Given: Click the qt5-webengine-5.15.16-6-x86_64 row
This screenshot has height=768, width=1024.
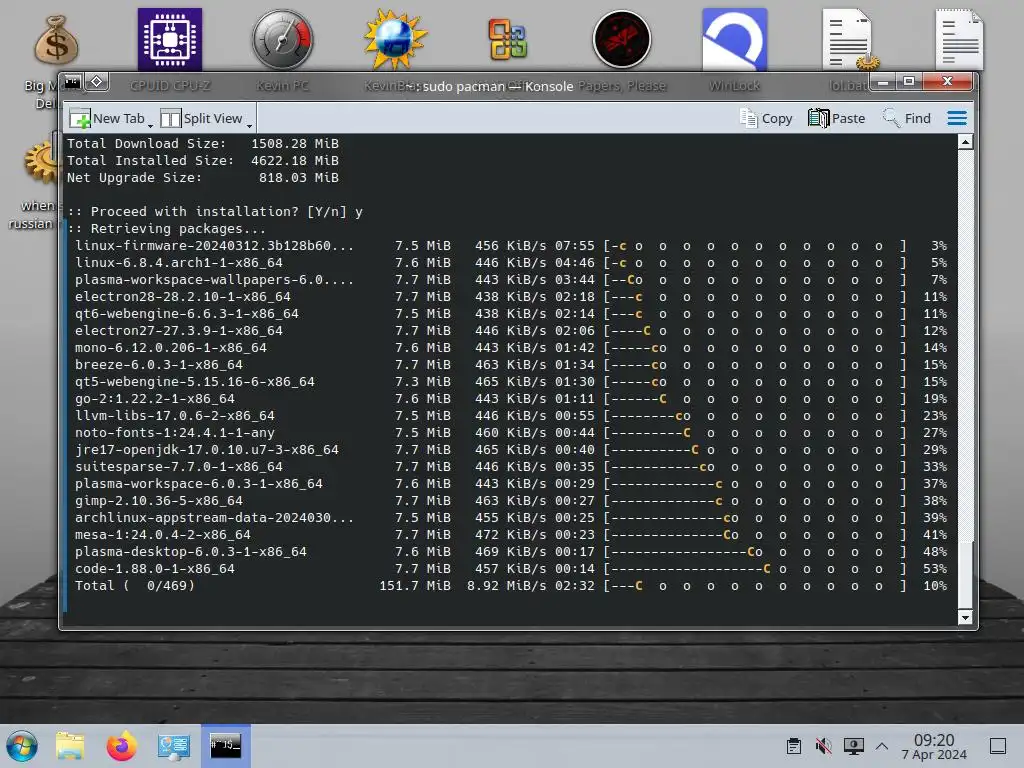Looking at the screenshot, I should [511, 381].
